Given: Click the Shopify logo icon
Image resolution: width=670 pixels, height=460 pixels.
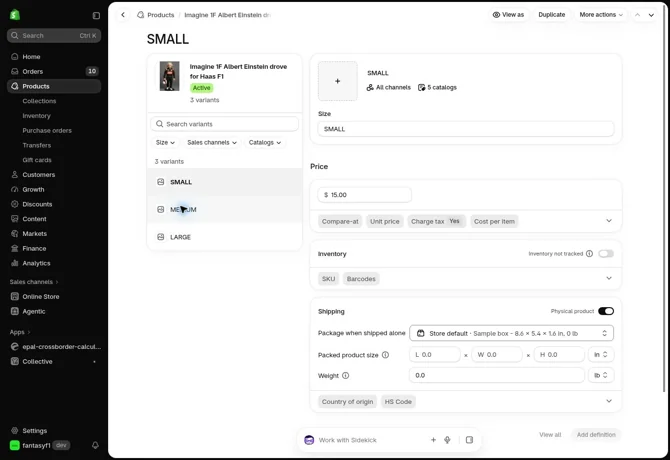Looking at the screenshot, I should point(15,15).
